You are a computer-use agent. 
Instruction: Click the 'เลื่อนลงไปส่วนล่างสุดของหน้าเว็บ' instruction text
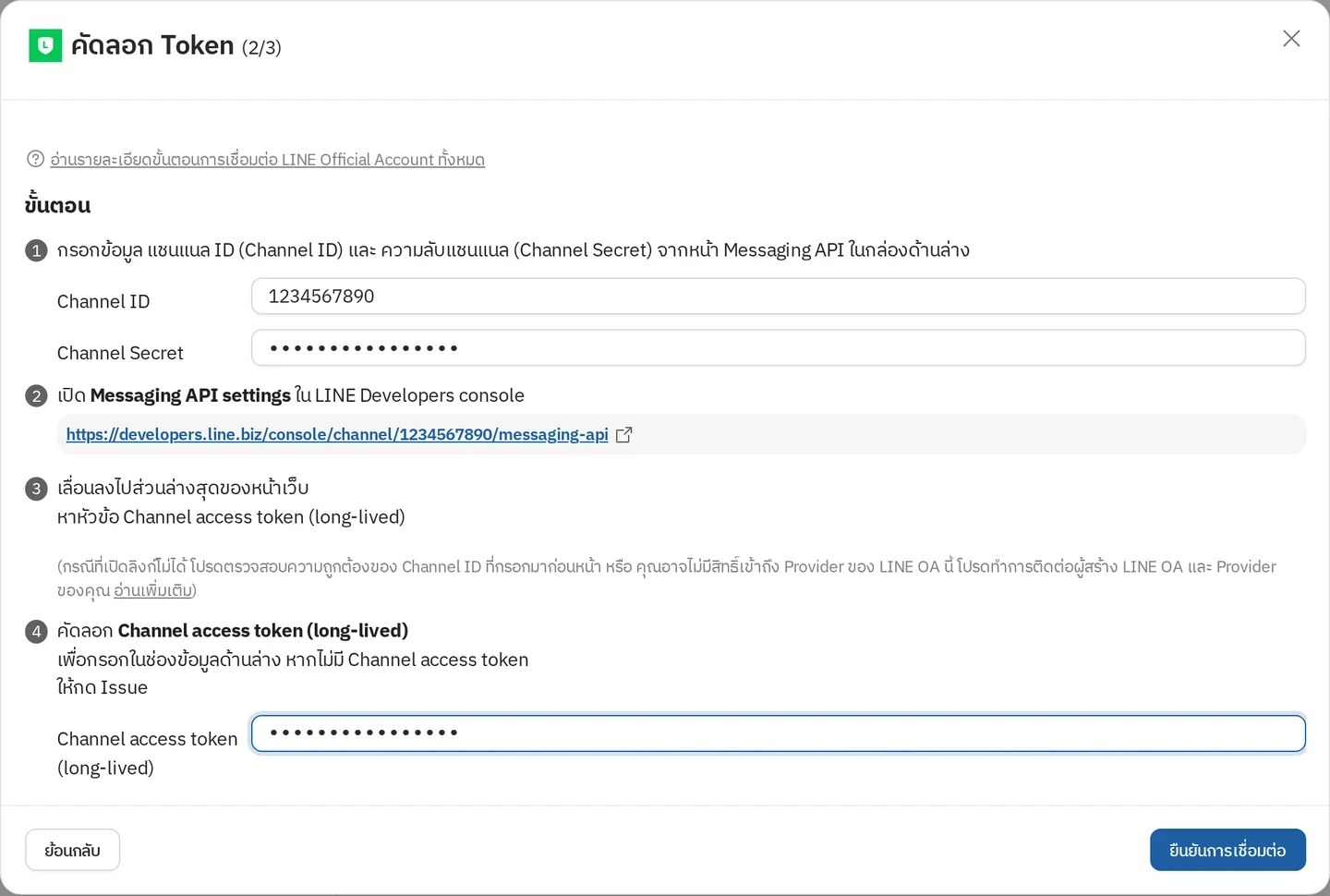pyautogui.click(x=183, y=488)
